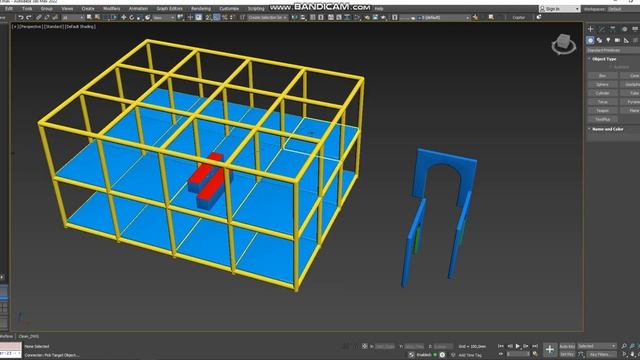The image size is (640, 360).
Task: Open the Selected key filter dropdown
Action: point(597,346)
